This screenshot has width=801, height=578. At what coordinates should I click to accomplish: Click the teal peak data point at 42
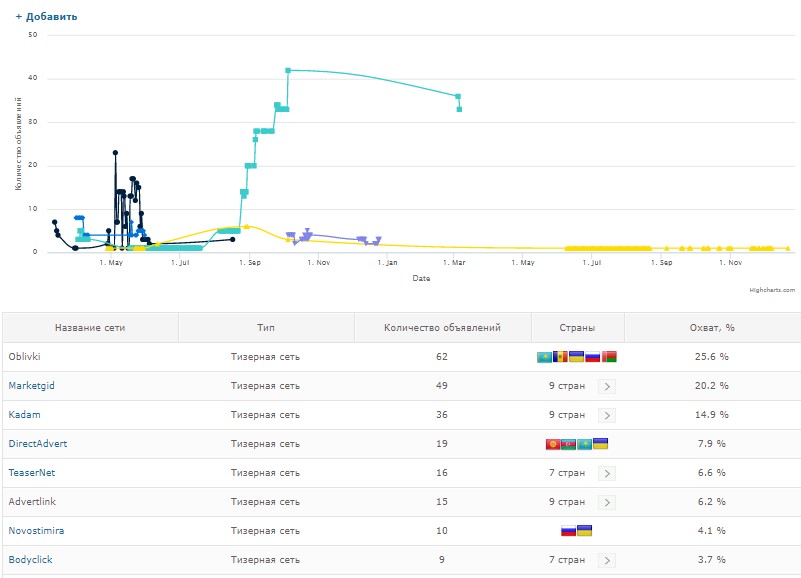pyautogui.click(x=288, y=71)
